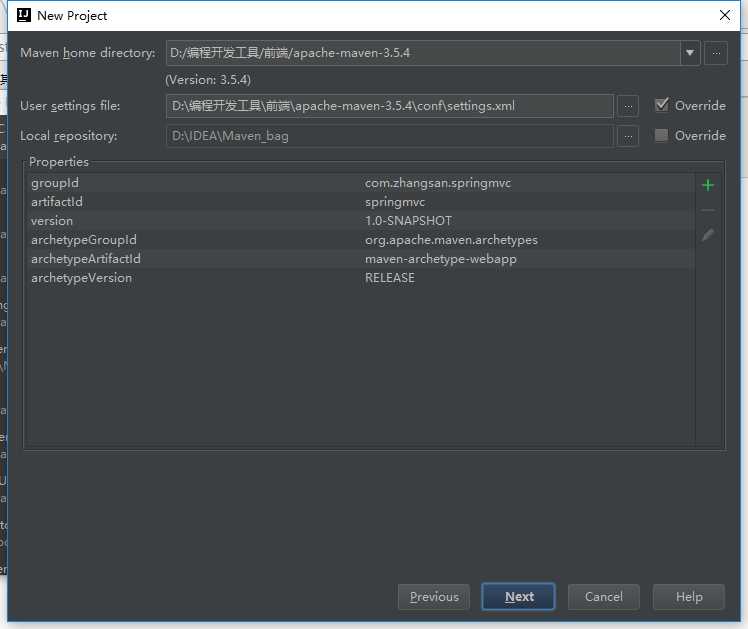Click value 1.0-SNAPSHOT
The height and width of the screenshot is (629, 748).
(x=408, y=221)
